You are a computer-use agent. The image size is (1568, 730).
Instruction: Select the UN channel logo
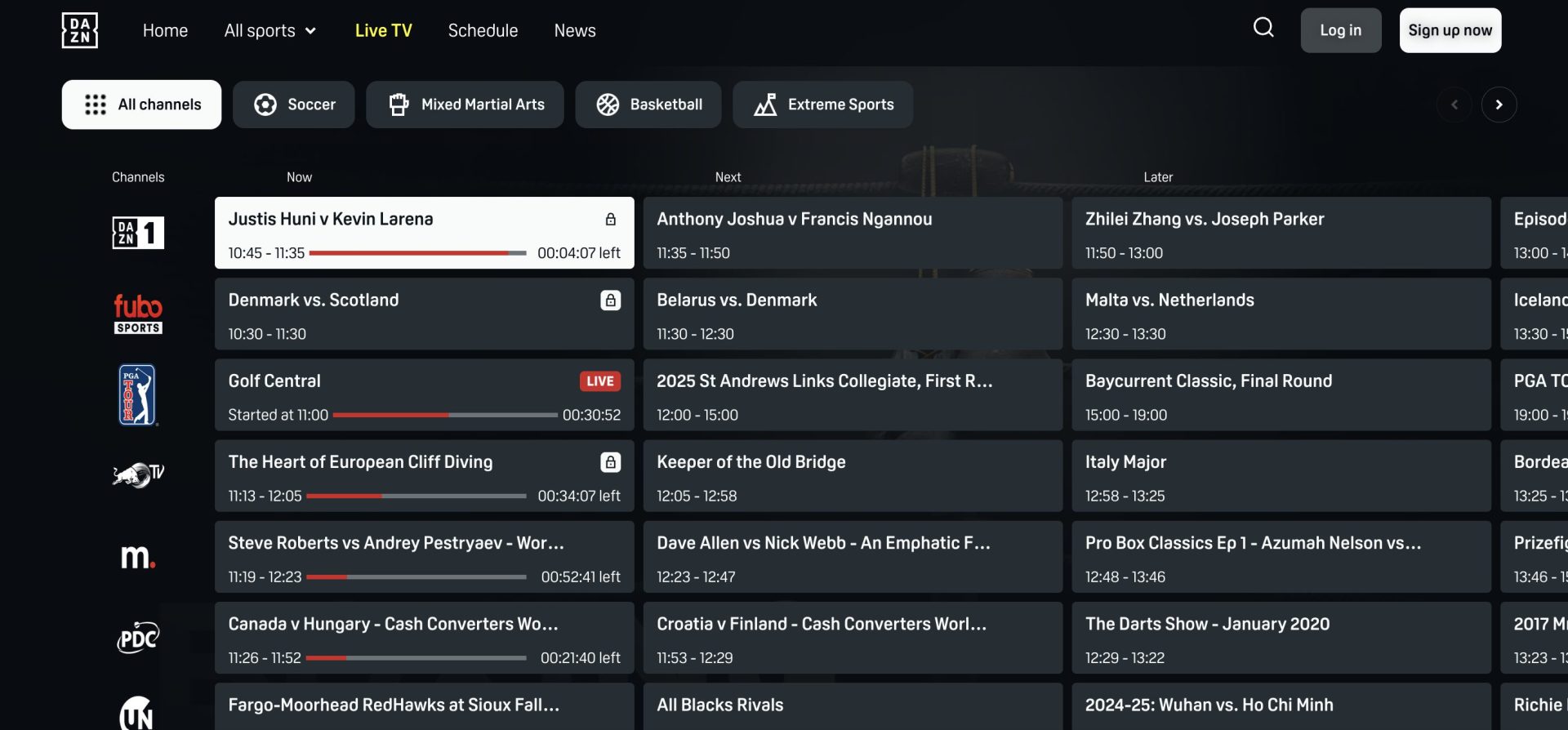point(136,714)
